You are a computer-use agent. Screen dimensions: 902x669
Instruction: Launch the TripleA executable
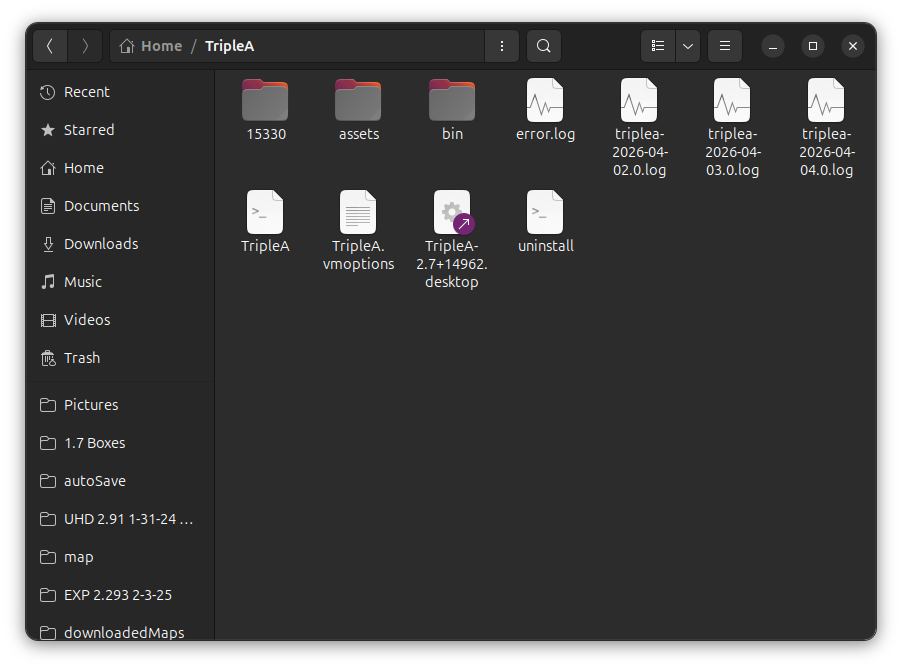pyautogui.click(x=265, y=213)
